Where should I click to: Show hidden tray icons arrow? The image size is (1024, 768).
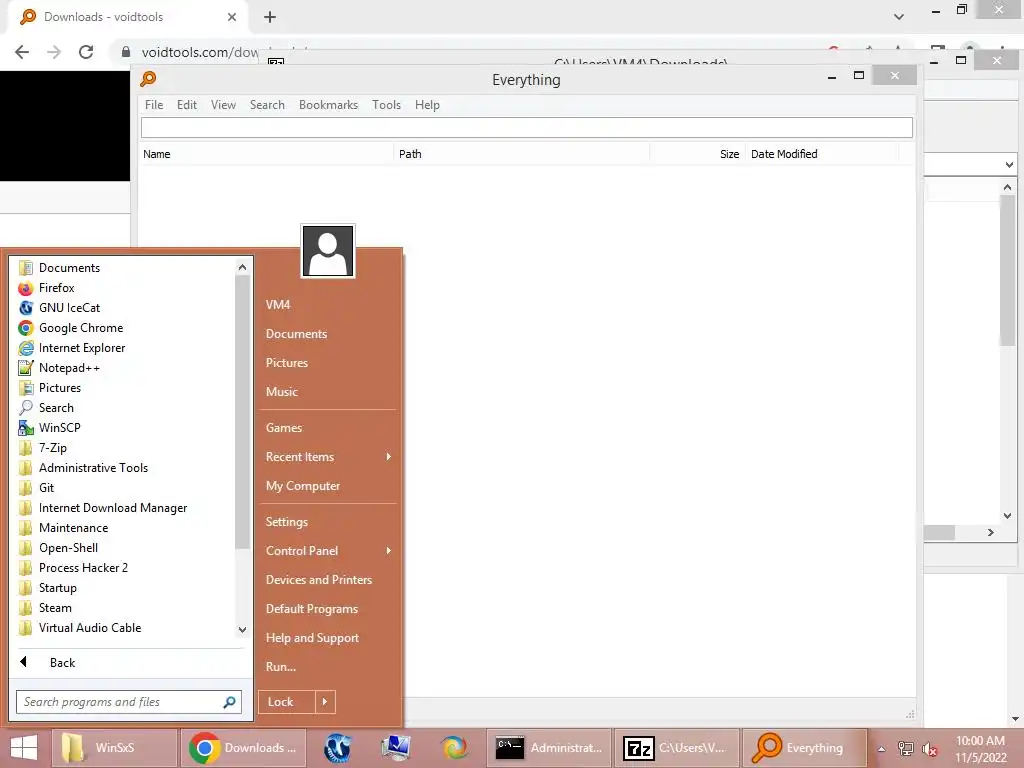click(x=881, y=749)
